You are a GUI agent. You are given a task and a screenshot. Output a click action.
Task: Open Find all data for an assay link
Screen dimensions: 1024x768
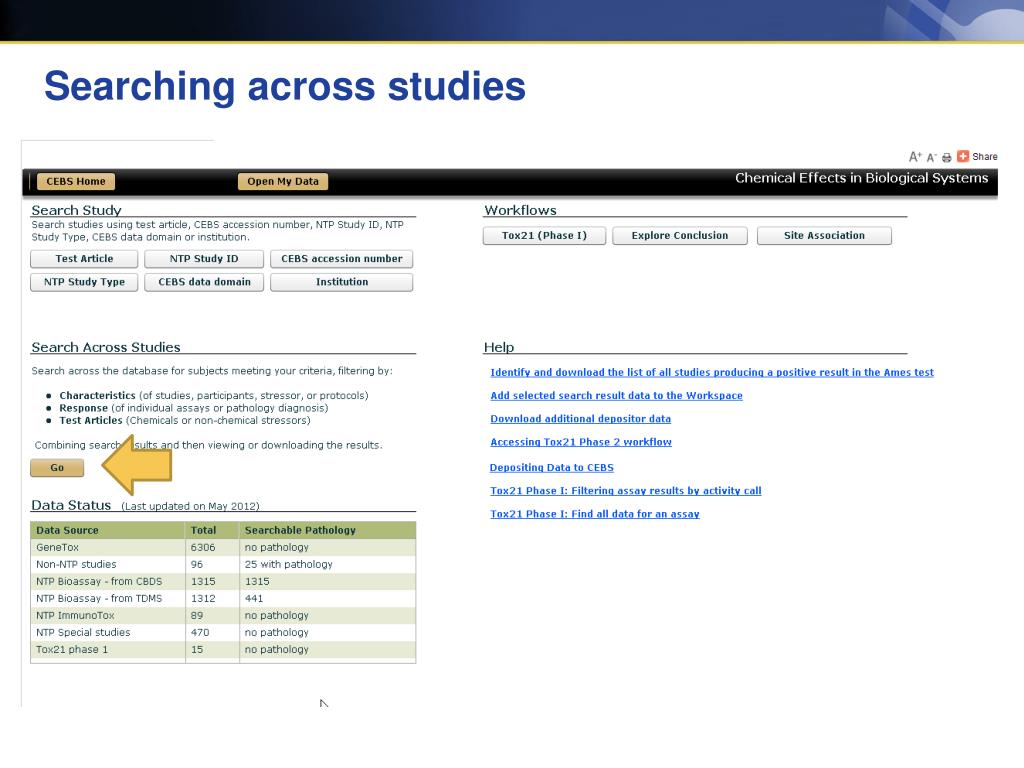click(x=595, y=514)
